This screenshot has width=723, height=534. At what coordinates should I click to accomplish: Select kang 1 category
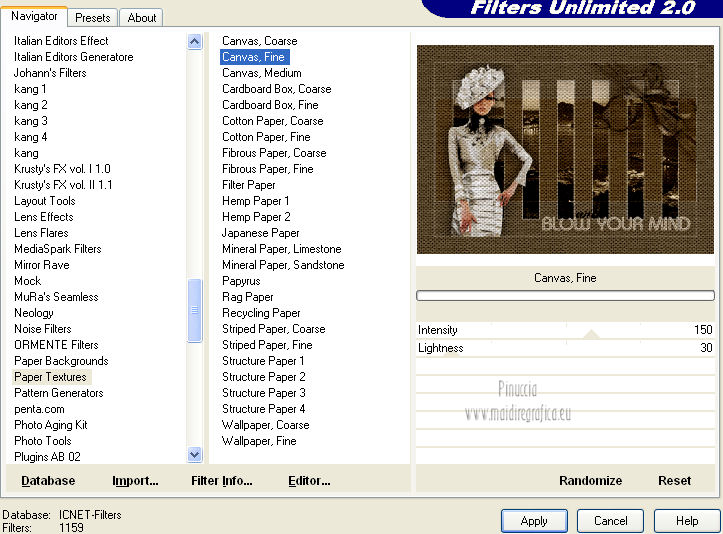pyautogui.click(x=30, y=89)
